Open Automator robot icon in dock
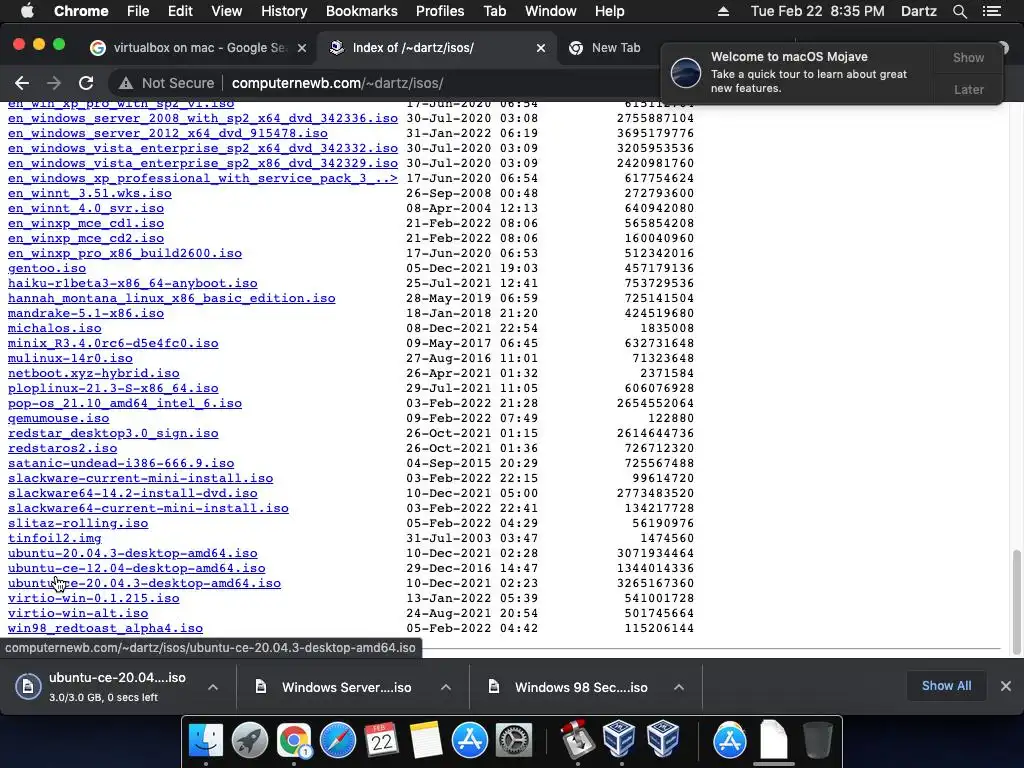 tap(577, 741)
